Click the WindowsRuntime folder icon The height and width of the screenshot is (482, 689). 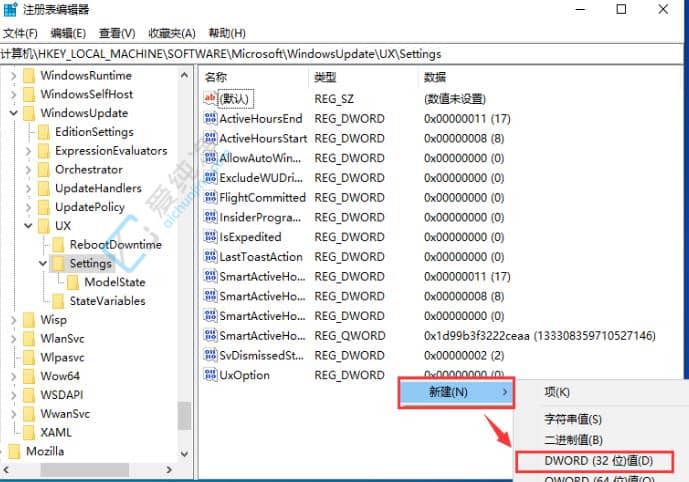(x=29, y=76)
